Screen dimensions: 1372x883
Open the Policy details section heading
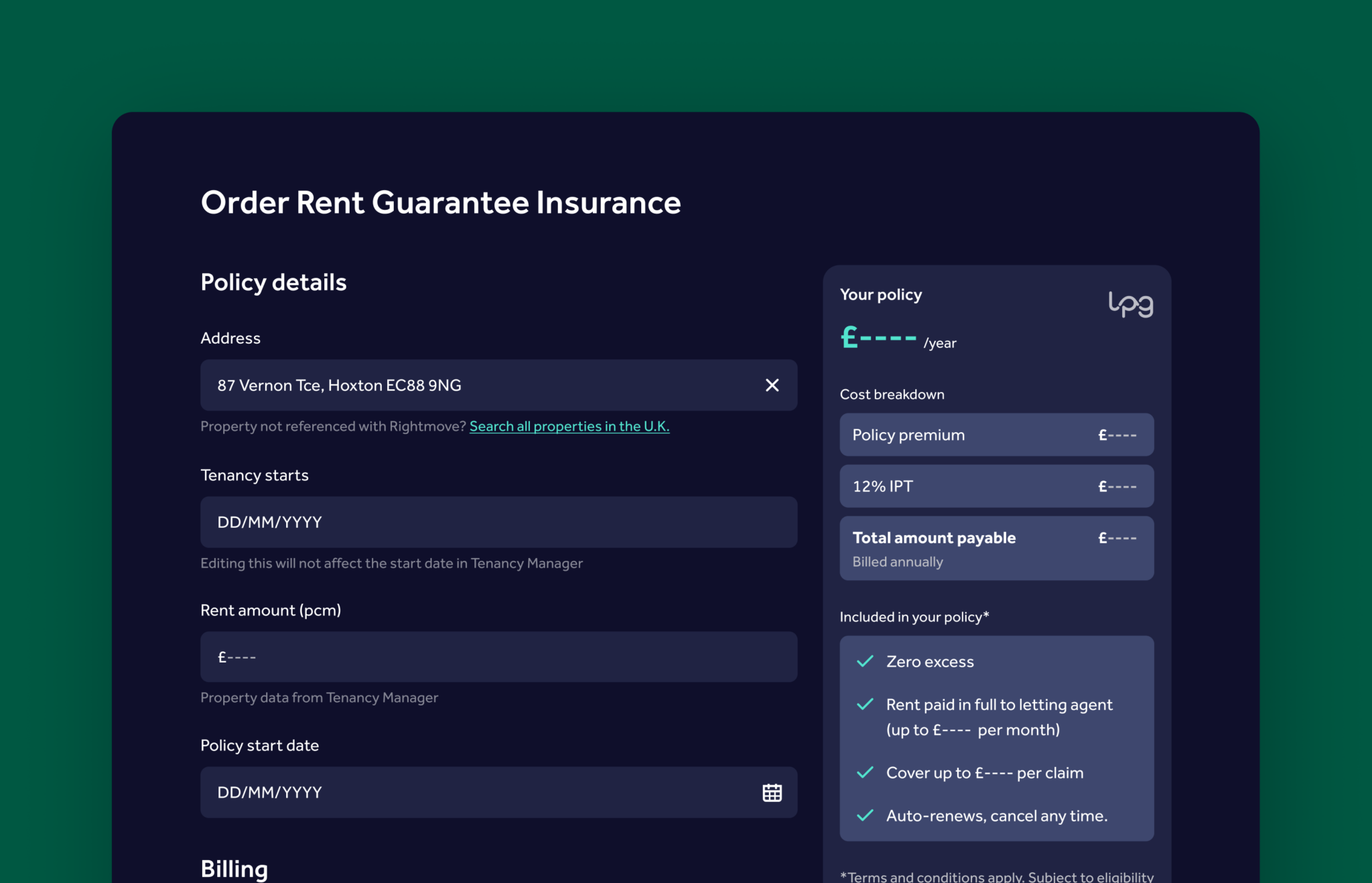[x=273, y=281]
